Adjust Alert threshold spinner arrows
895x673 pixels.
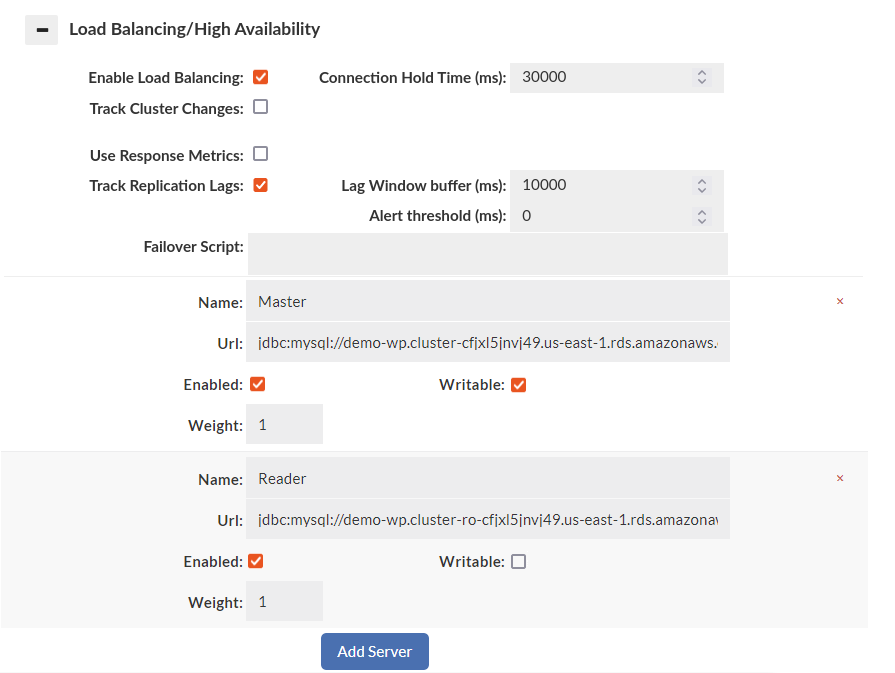point(702,216)
